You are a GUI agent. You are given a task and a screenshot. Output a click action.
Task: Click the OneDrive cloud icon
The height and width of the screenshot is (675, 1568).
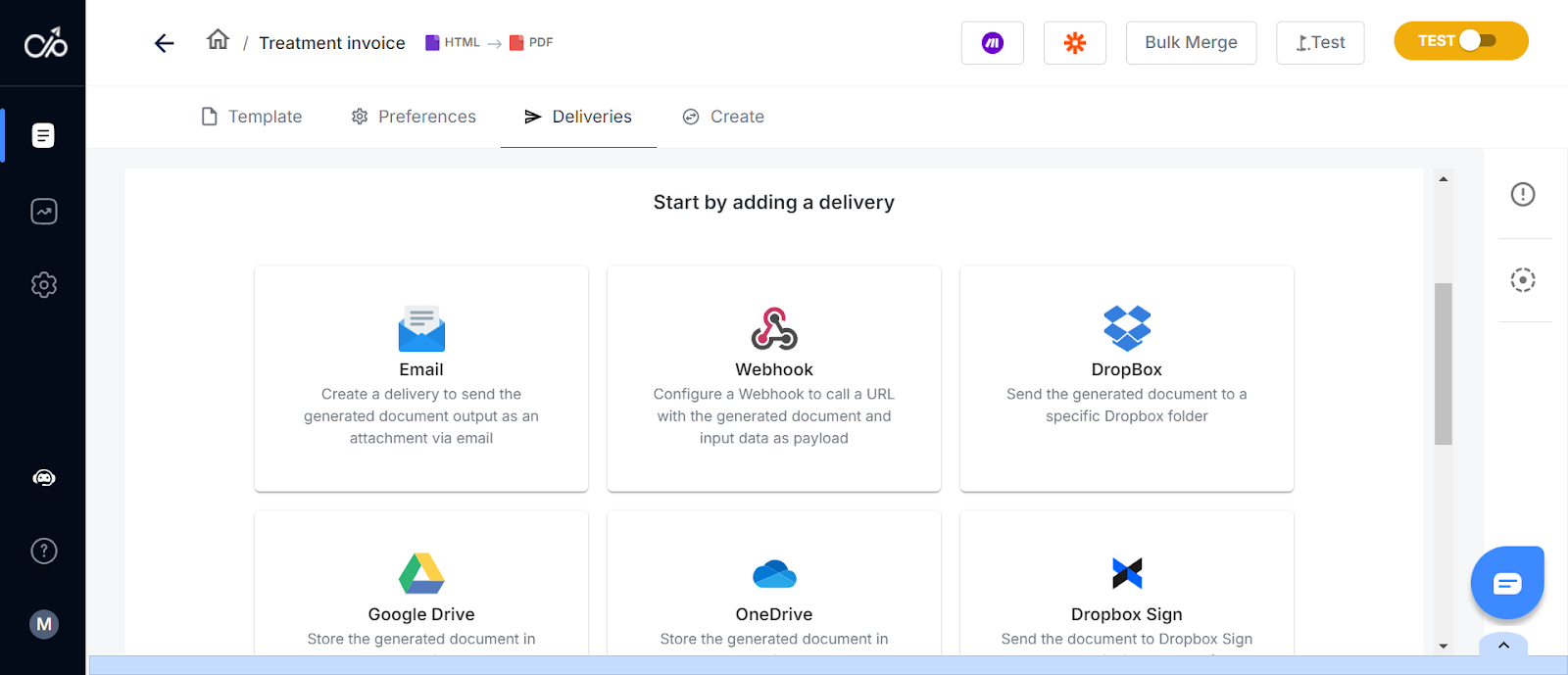tap(774, 573)
